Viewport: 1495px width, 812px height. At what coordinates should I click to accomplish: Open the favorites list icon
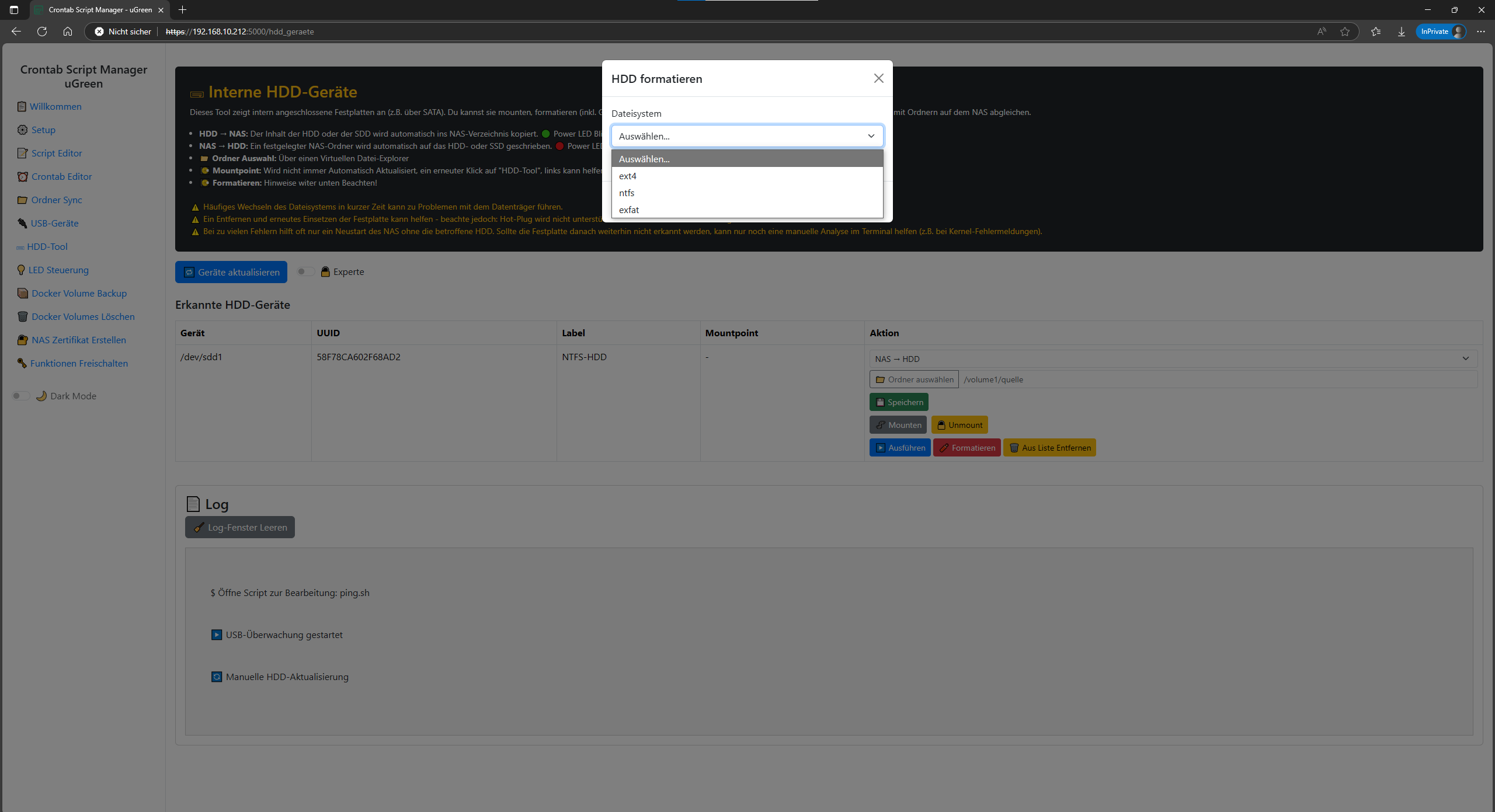point(1376,32)
